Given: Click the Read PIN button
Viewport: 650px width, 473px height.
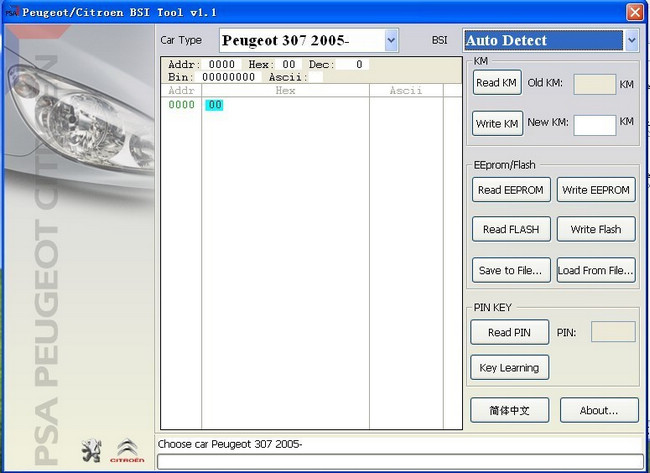Looking at the screenshot, I should [509, 332].
